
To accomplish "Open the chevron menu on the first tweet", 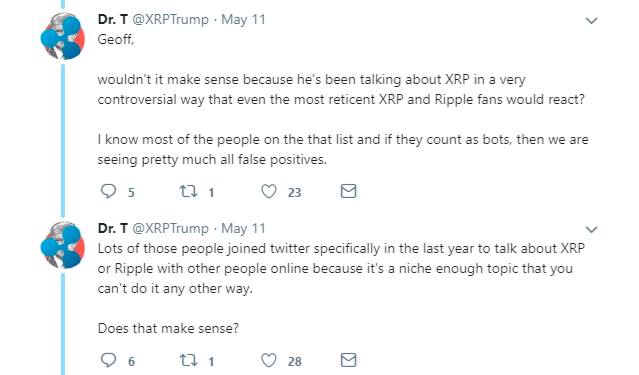I will tap(591, 20).
